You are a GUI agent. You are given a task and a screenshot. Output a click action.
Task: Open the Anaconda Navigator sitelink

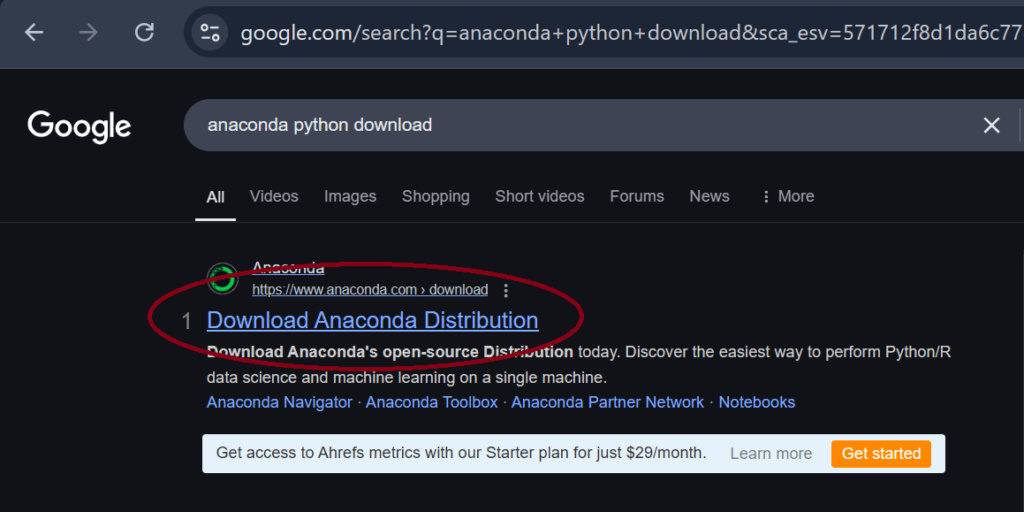pyautogui.click(x=280, y=402)
